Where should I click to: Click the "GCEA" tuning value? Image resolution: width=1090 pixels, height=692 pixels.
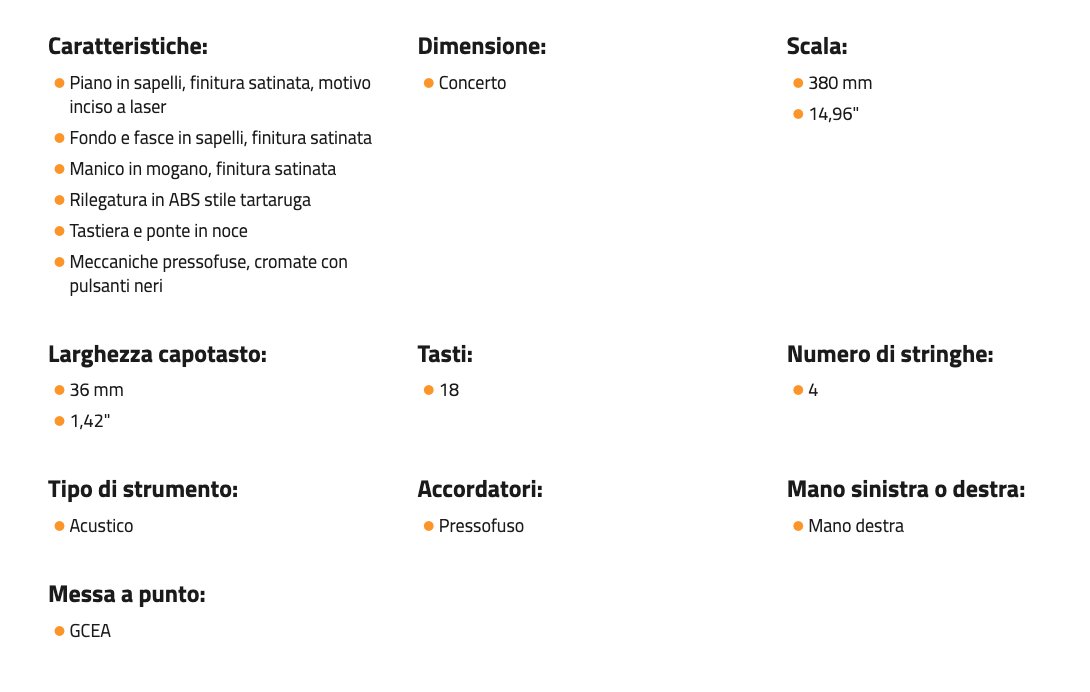coord(90,631)
